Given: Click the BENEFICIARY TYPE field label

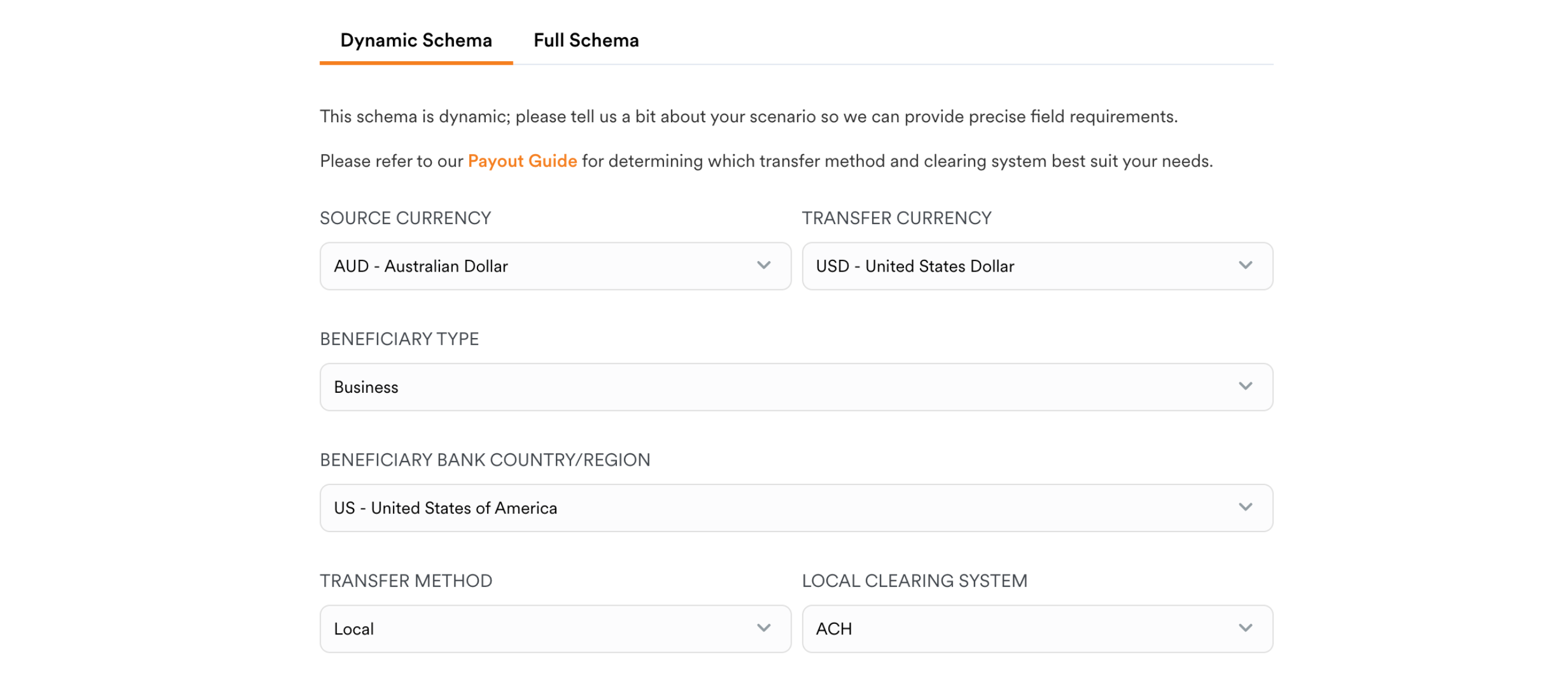Looking at the screenshot, I should (x=399, y=339).
